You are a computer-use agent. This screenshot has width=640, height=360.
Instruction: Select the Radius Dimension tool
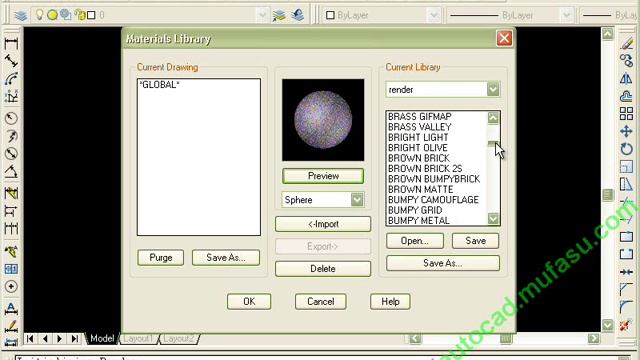(11, 118)
